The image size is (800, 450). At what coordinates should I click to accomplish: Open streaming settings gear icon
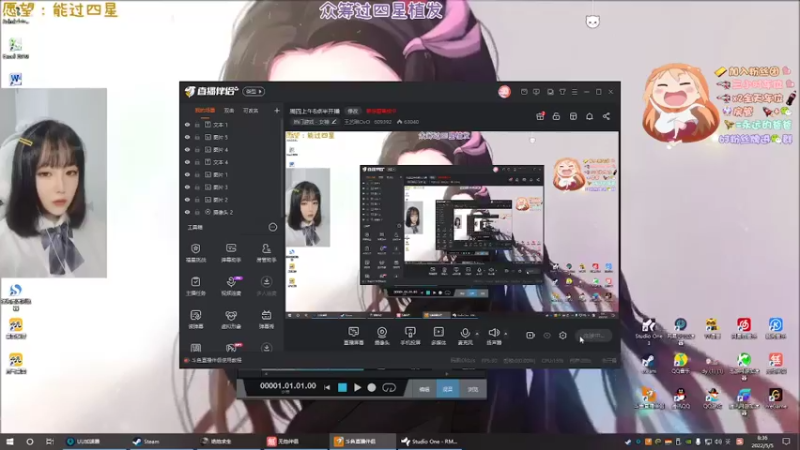click(x=563, y=335)
